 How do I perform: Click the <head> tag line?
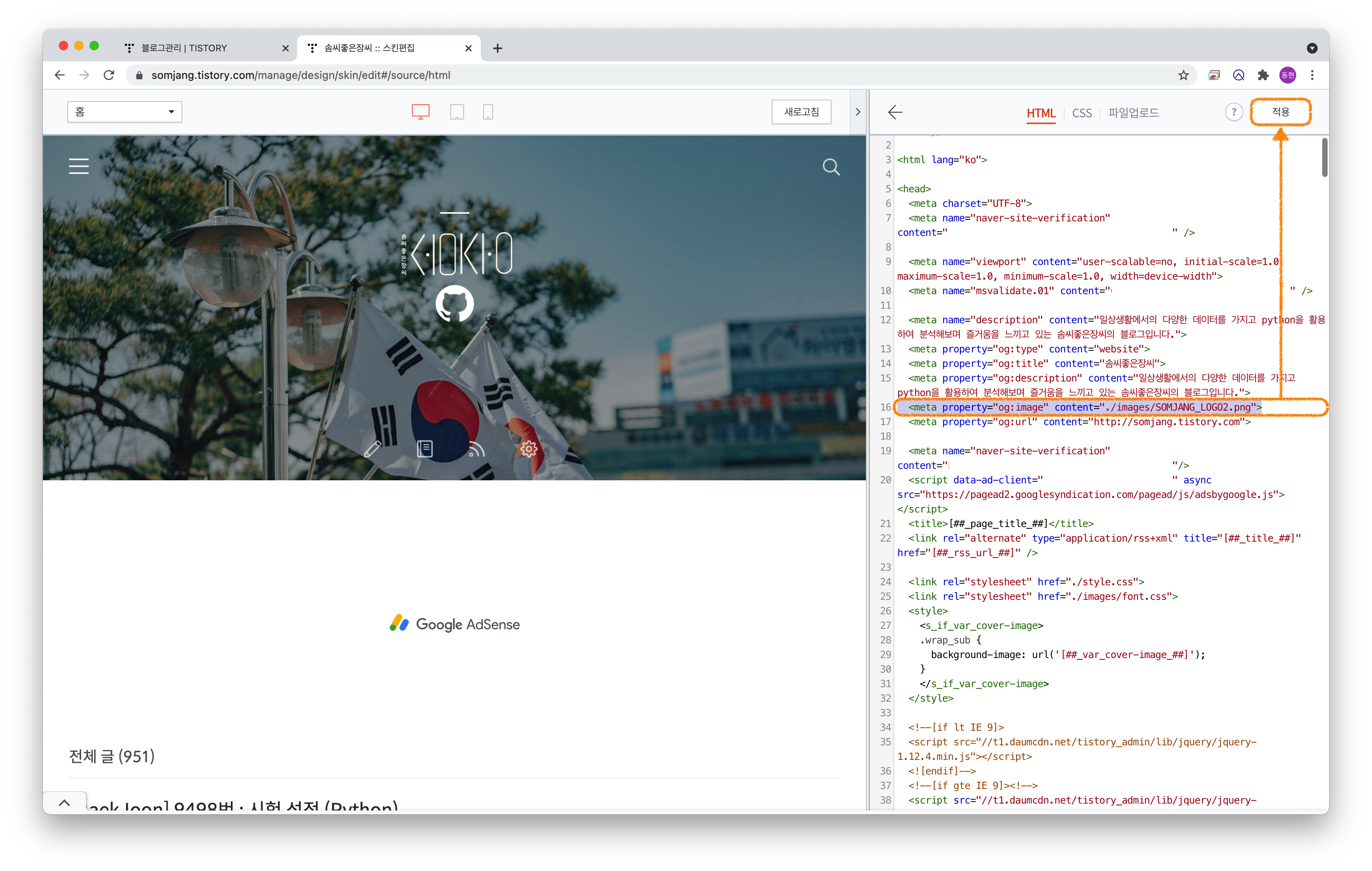tap(914, 189)
